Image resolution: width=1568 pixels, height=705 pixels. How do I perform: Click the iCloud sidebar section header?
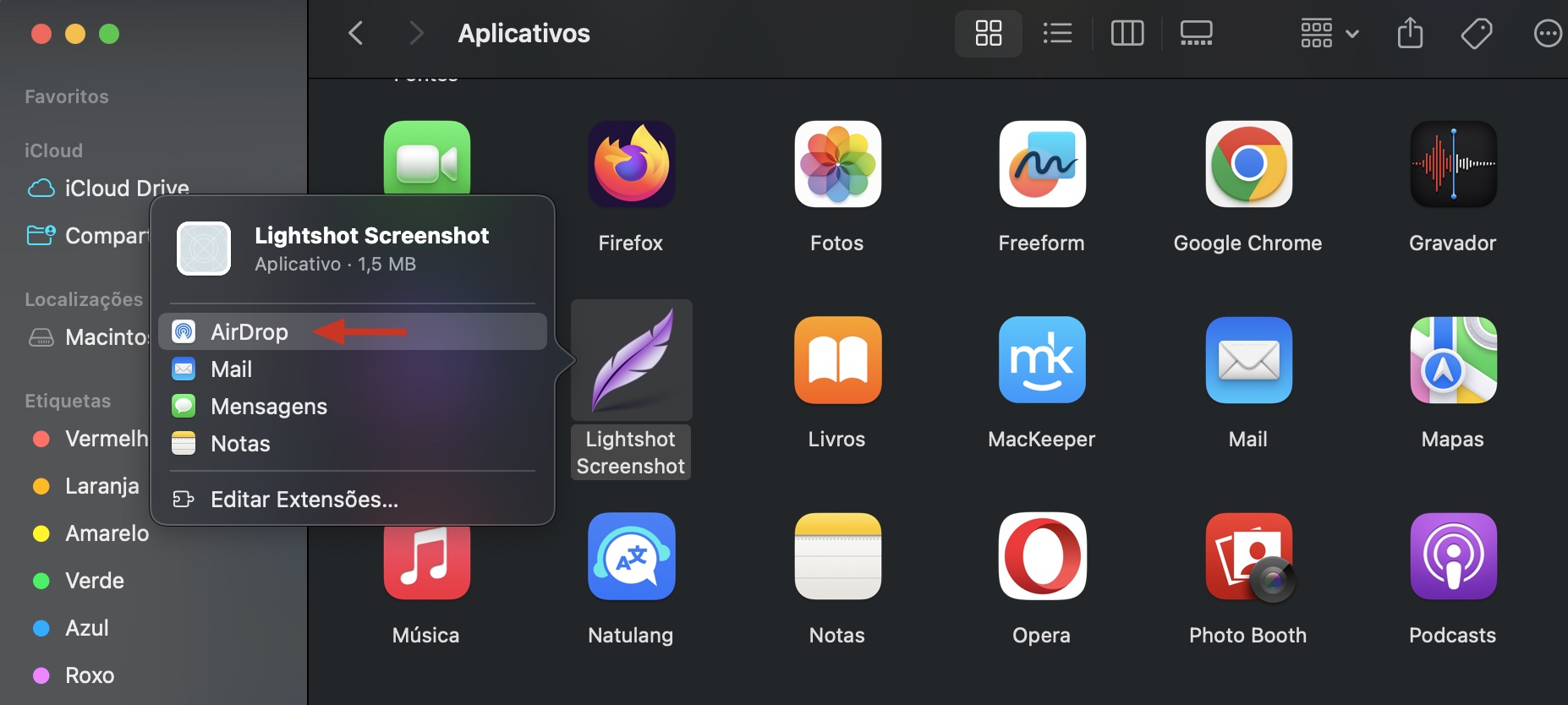coord(53,150)
